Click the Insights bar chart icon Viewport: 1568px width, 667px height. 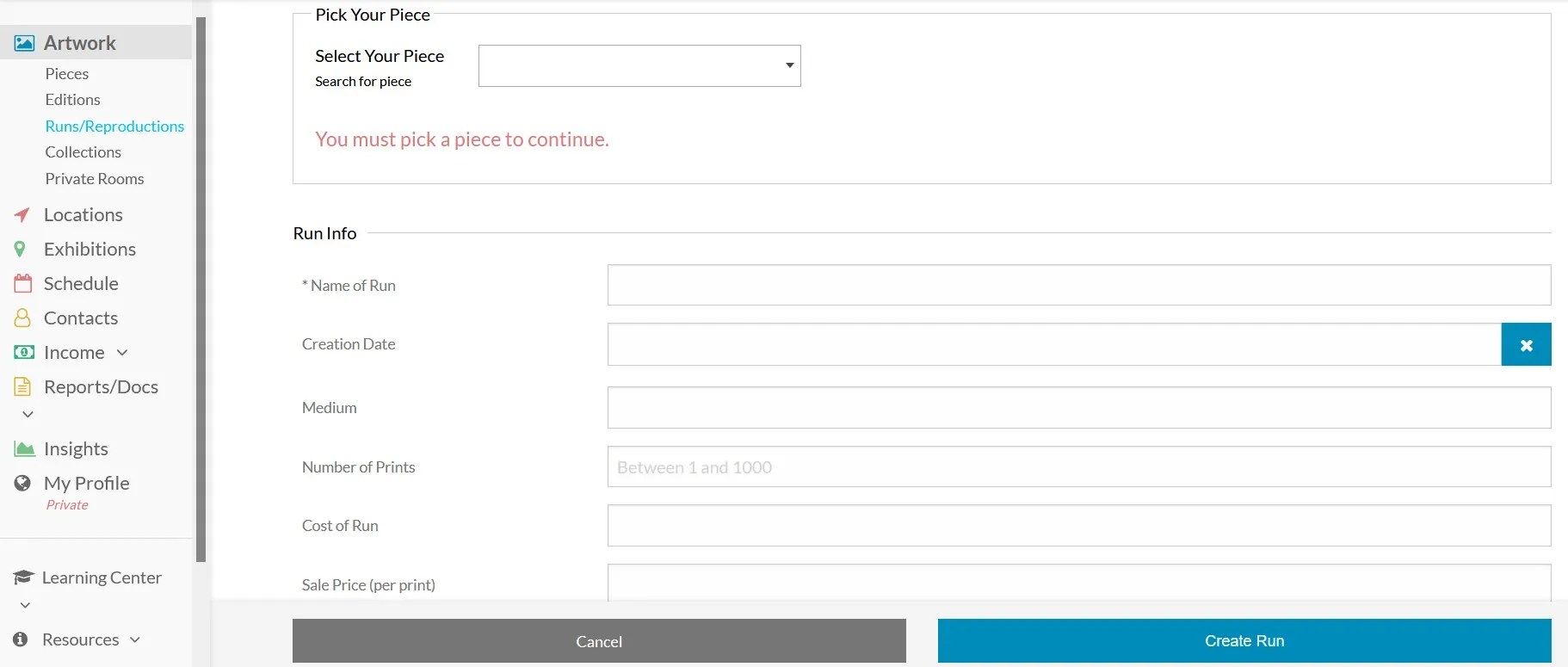click(22, 448)
